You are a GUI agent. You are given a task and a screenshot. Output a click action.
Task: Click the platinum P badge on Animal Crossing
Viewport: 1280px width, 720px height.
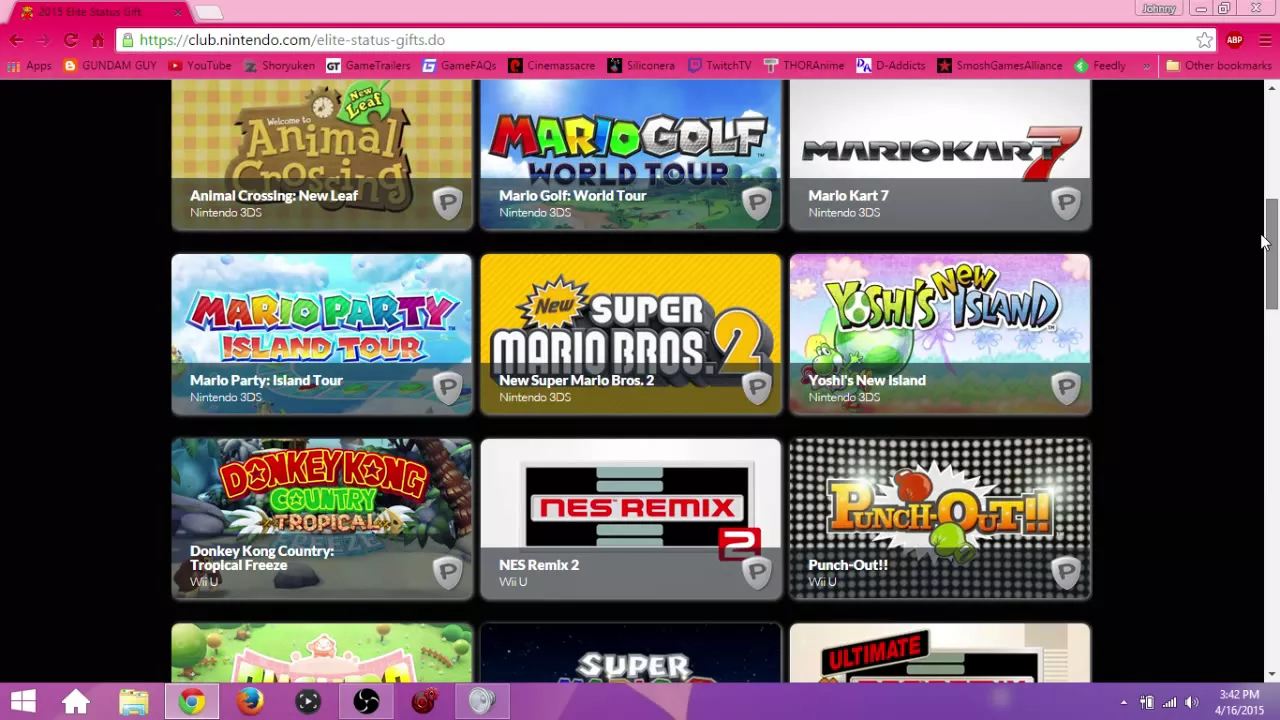tap(447, 203)
